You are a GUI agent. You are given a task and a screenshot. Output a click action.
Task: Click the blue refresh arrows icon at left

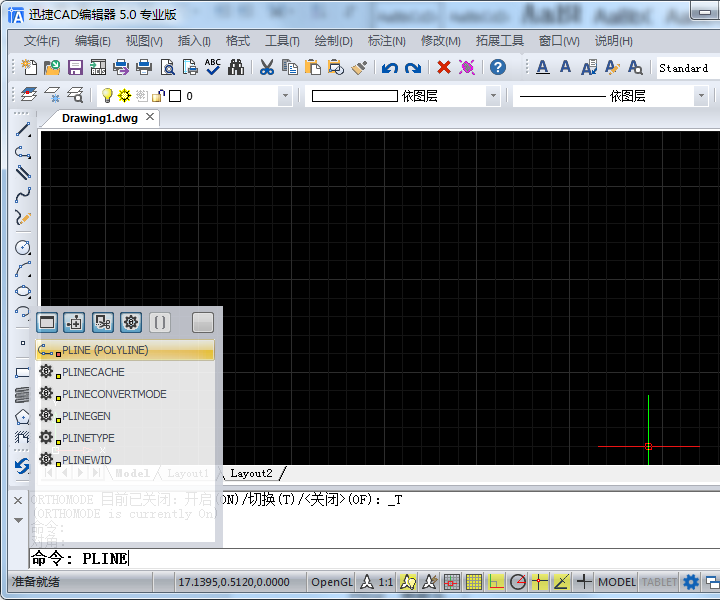[x=22, y=466]
